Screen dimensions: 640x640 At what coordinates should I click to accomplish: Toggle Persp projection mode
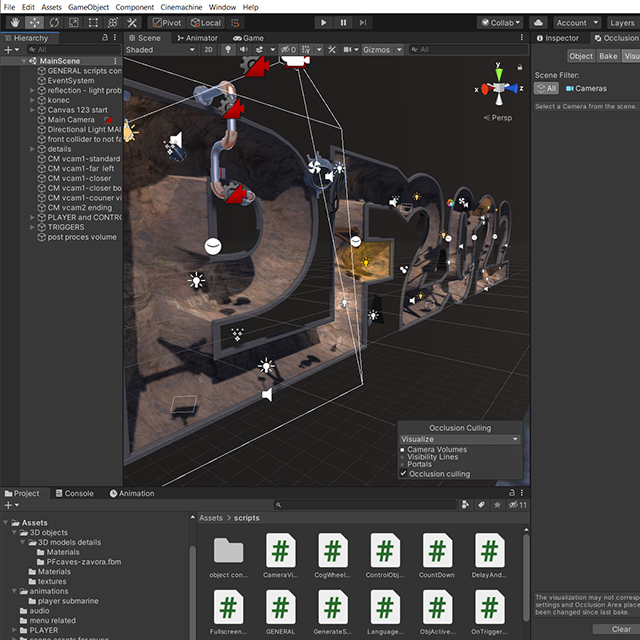click(x=498, y=118)
